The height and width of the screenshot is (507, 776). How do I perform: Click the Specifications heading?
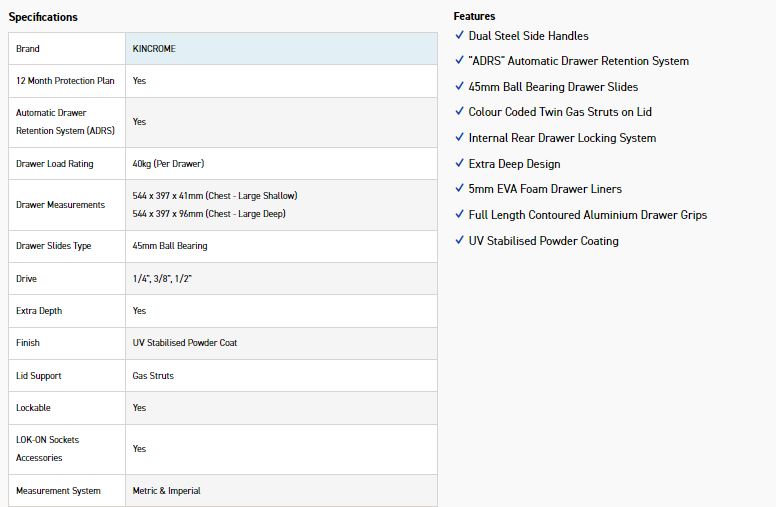coord(43,17)
